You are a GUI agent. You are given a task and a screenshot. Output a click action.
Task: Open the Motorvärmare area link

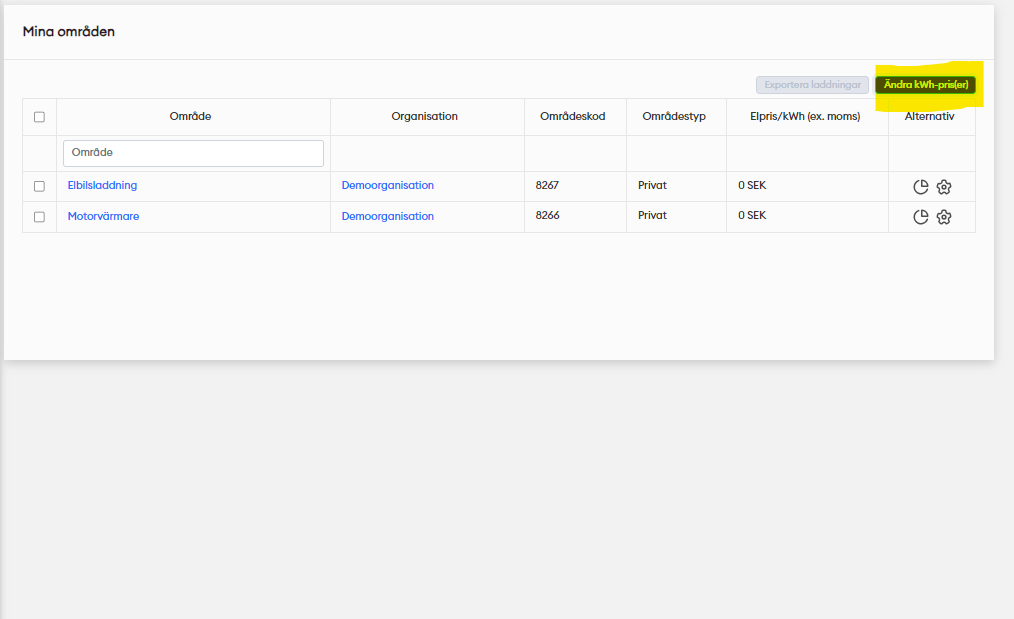[x=103, y=216]
